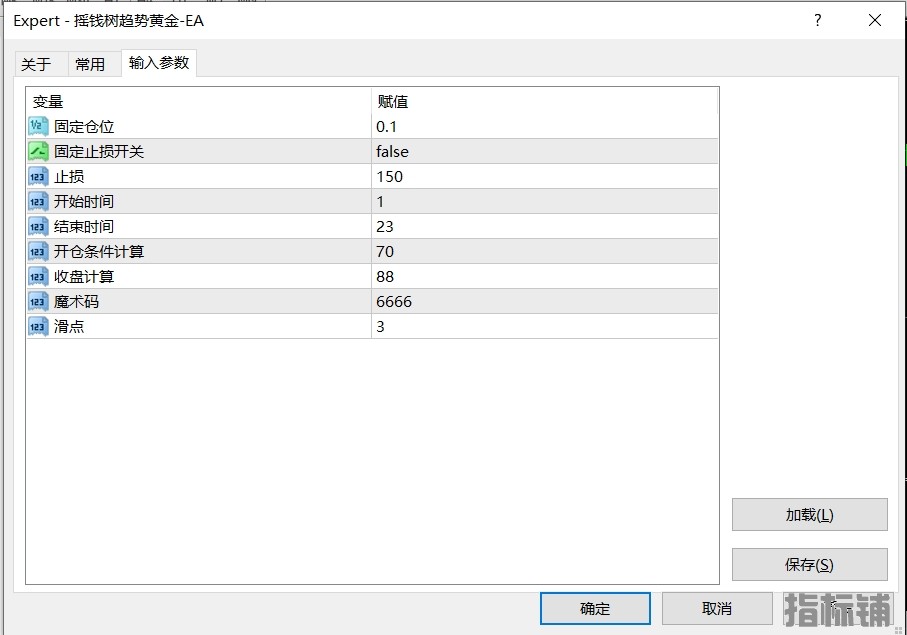This screenshot has width=907, height=635.
Task: Select the 开始时间 variable name
Action: 84,201
